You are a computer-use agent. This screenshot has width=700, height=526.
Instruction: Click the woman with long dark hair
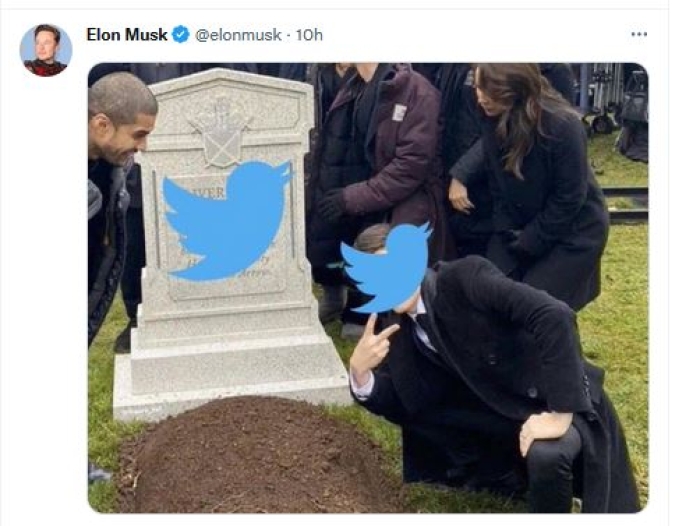[x=531, y=179]
